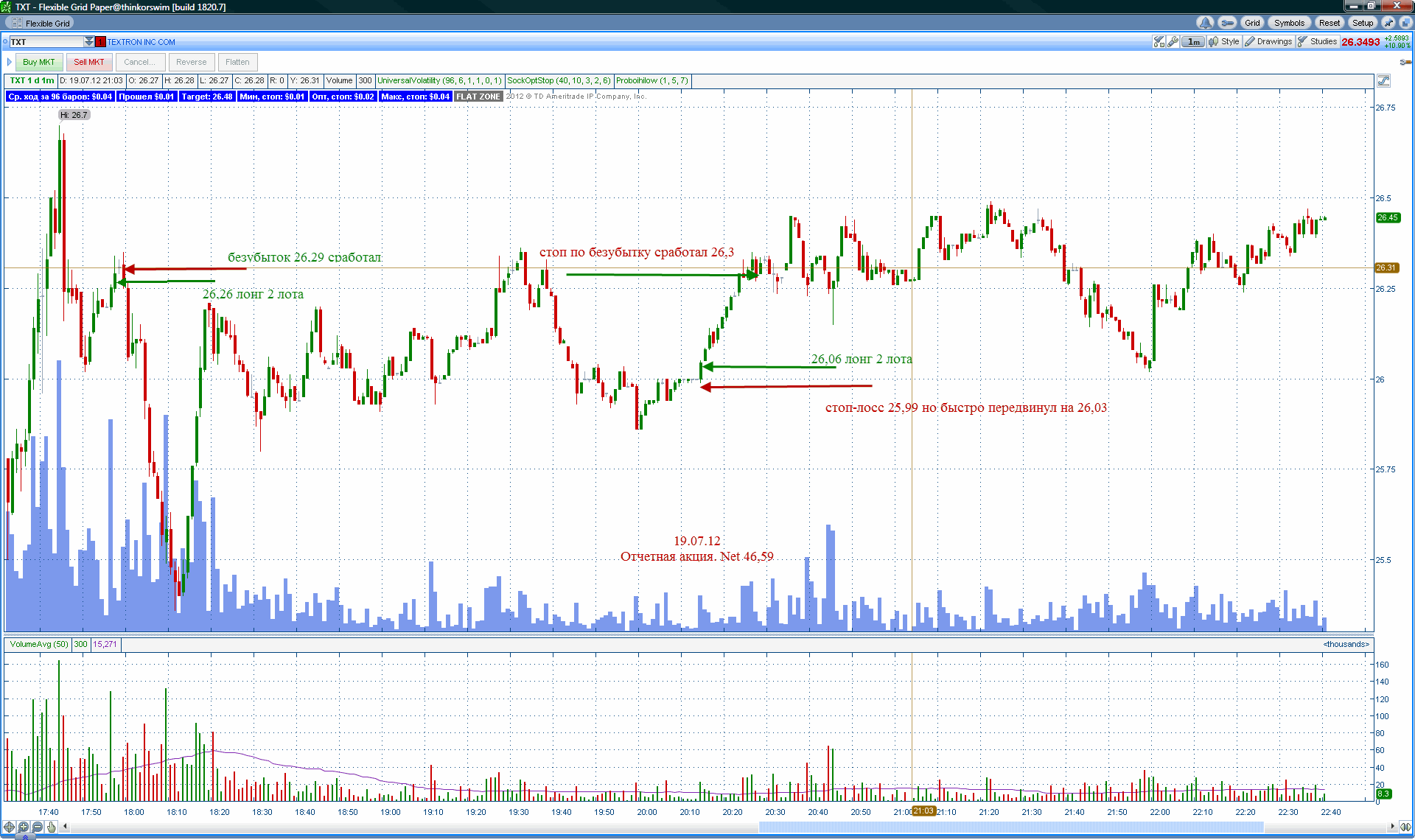This screenshot has width=1415, height=840.
Task: Click the small circle link indicator left of TXT
Action: coord(5,42)
